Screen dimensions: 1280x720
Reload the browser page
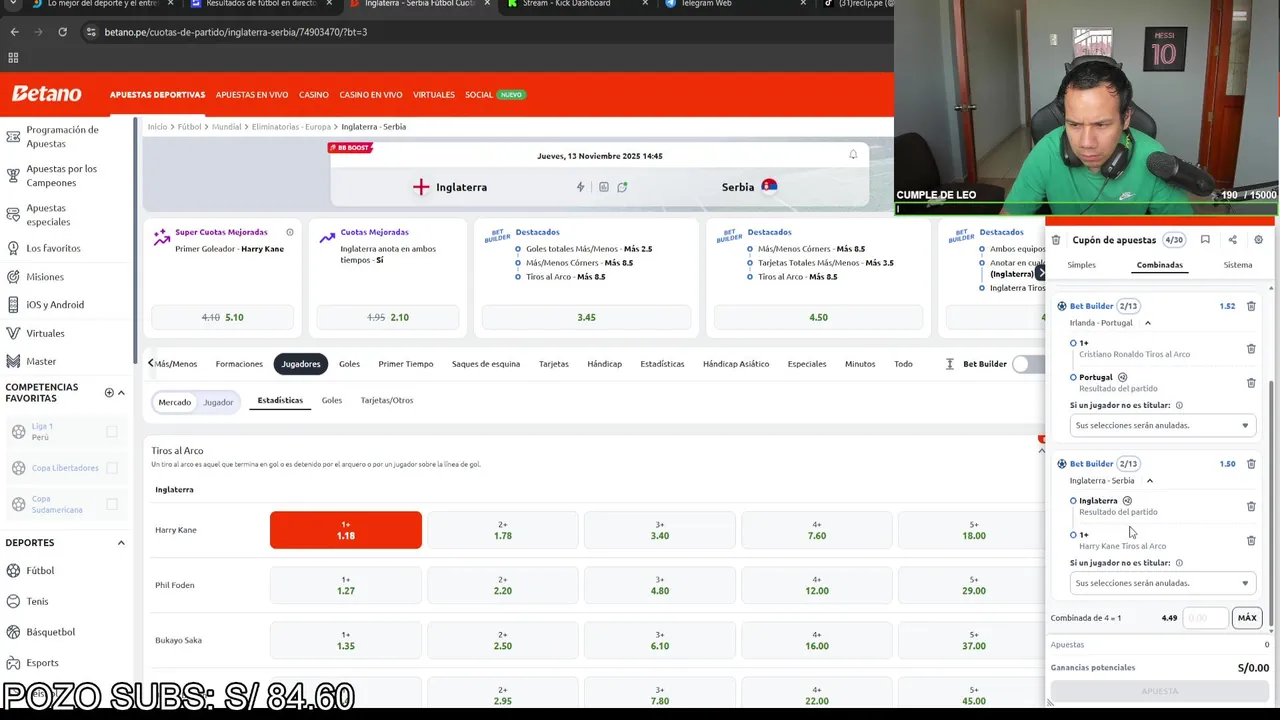coord(62,32)
